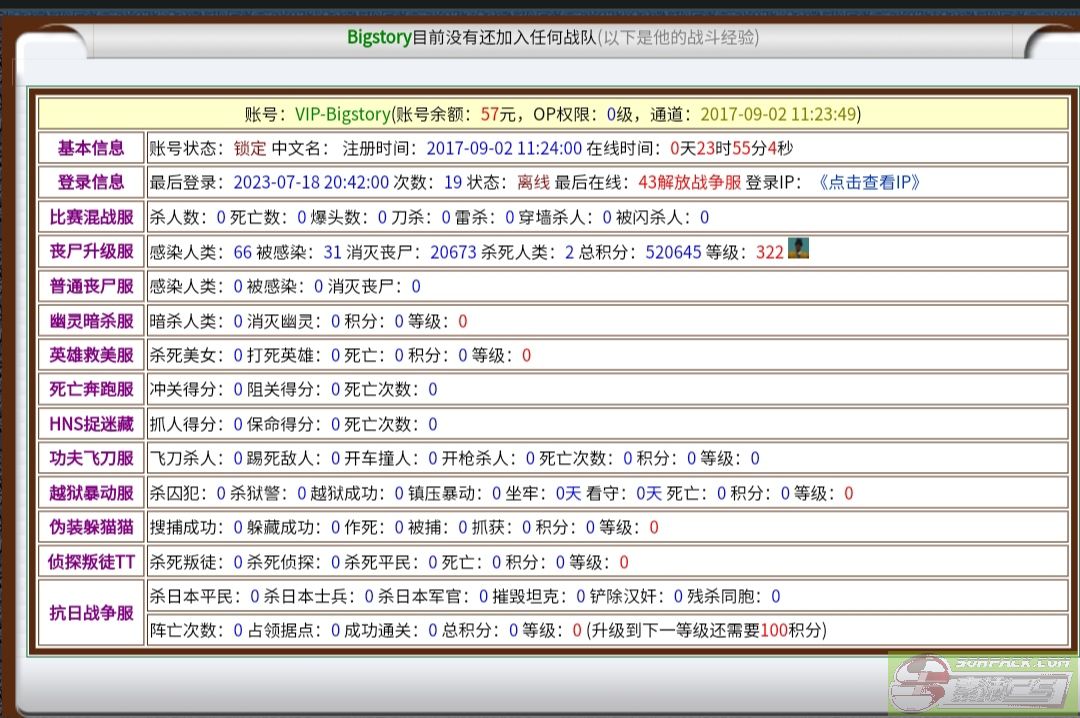Image resolution: width=1080 pixels, height=718 pixels.
Task: Click the red 43解放战争服 last-online server text
Action: [689, 183]
